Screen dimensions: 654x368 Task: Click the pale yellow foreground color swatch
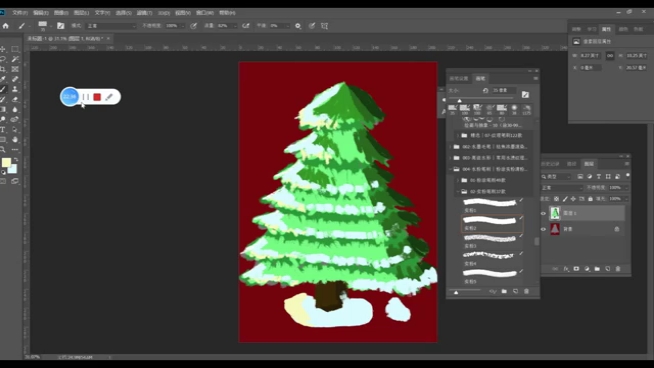coord(6,162)
